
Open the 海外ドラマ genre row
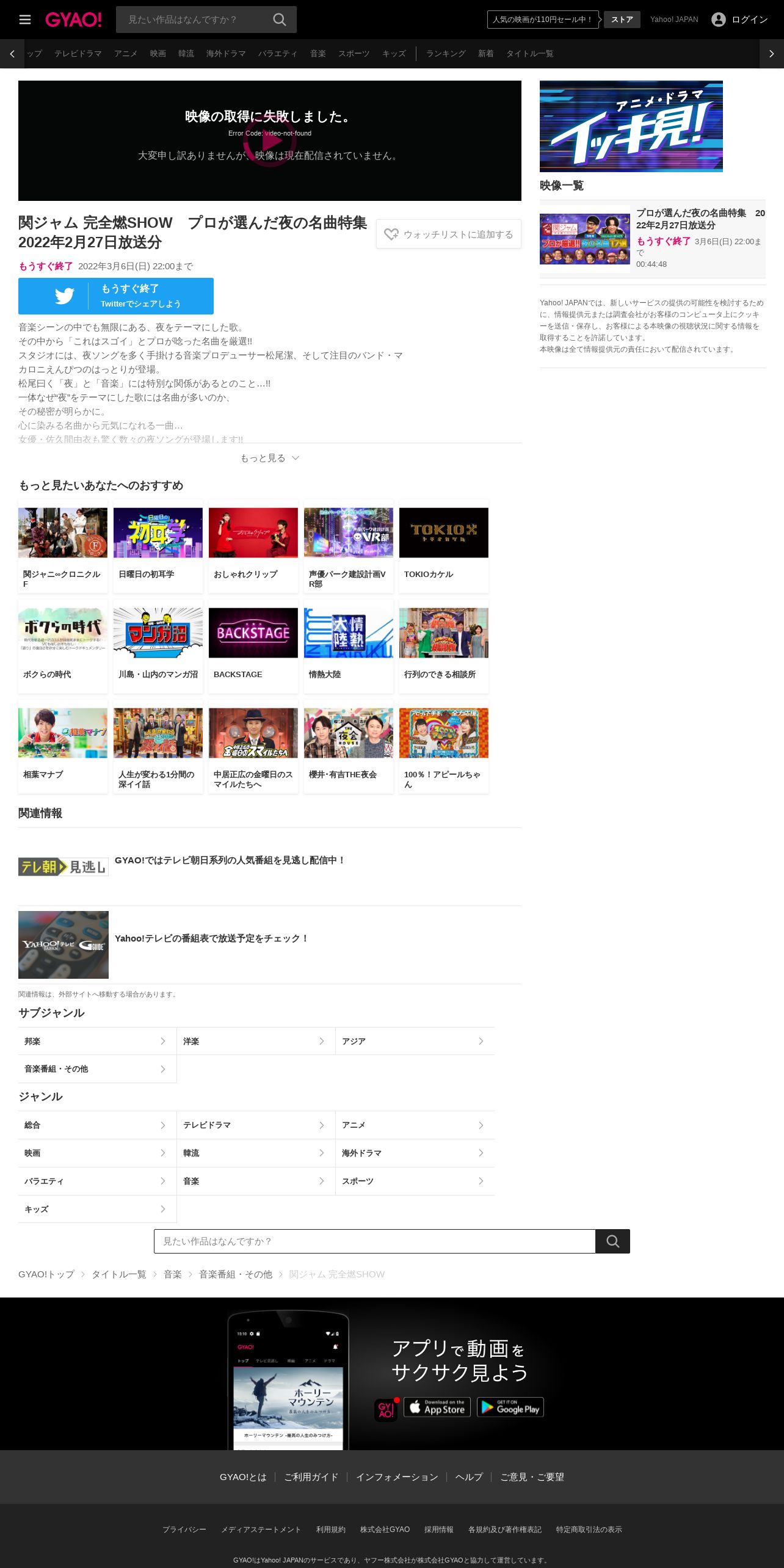415,1153
